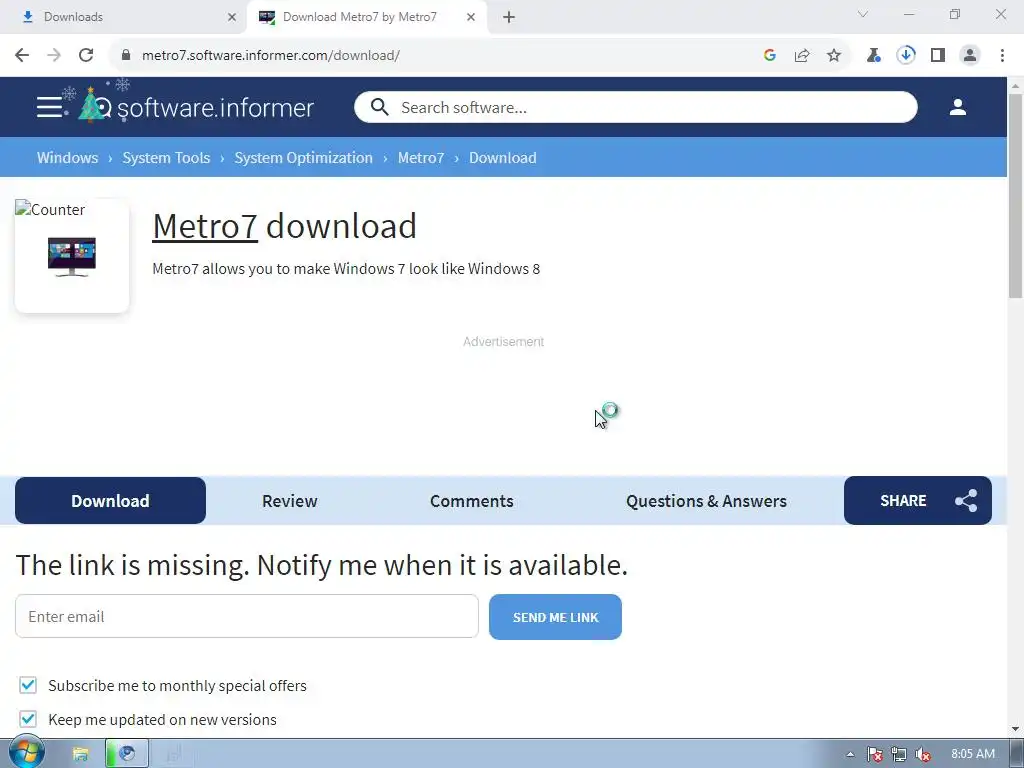The height and width of the screenshot is (768, 1024).
Task: Click the Chrome taskbar button
Action: [127, 754]
